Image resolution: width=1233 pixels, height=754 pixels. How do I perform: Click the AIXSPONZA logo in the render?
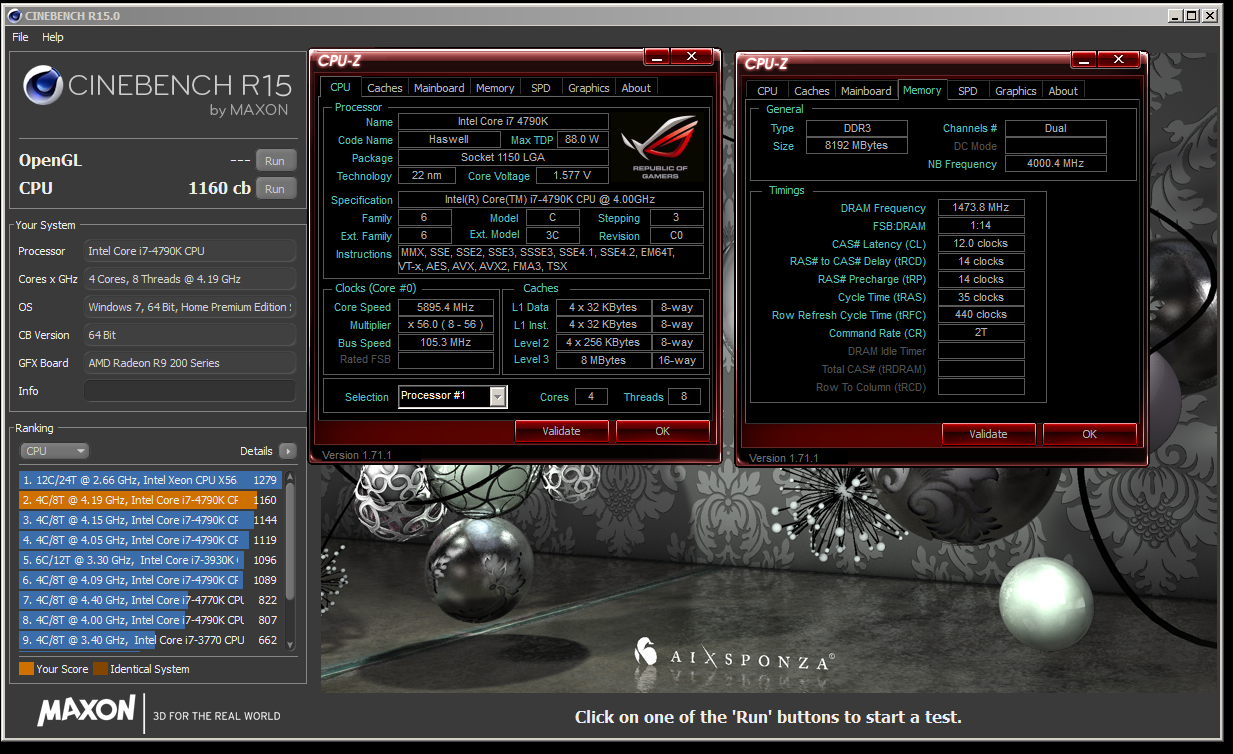(x=735, y=655)
